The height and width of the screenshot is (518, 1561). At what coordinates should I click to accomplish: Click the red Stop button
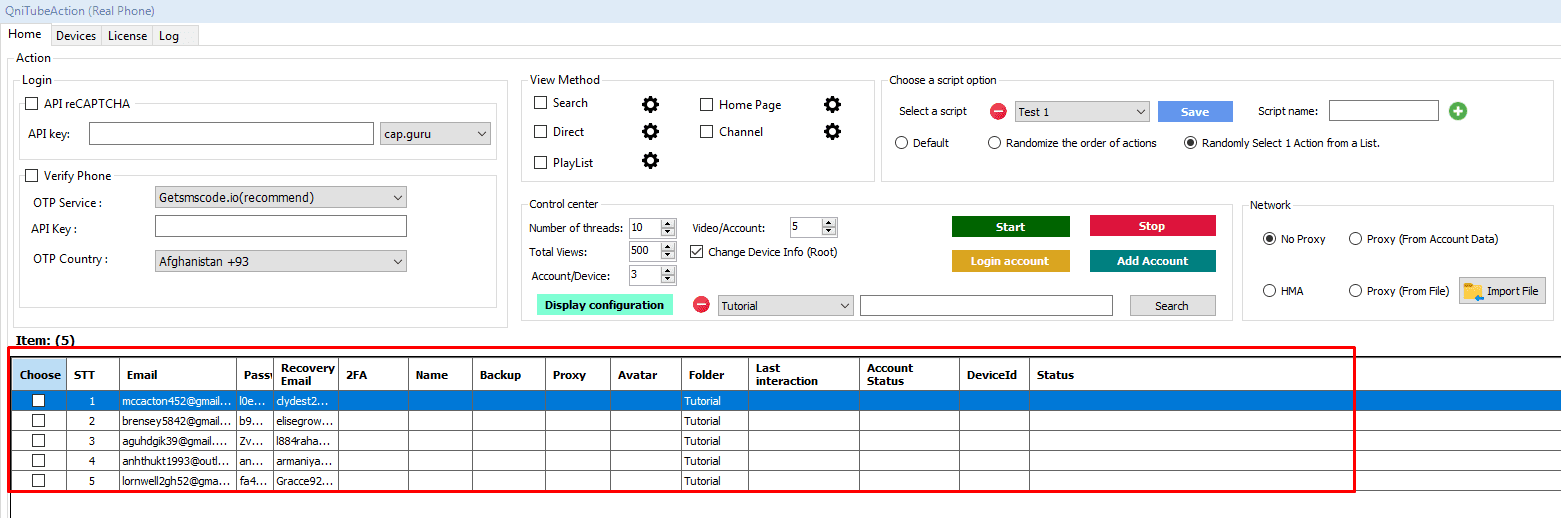pos(1152,226)
